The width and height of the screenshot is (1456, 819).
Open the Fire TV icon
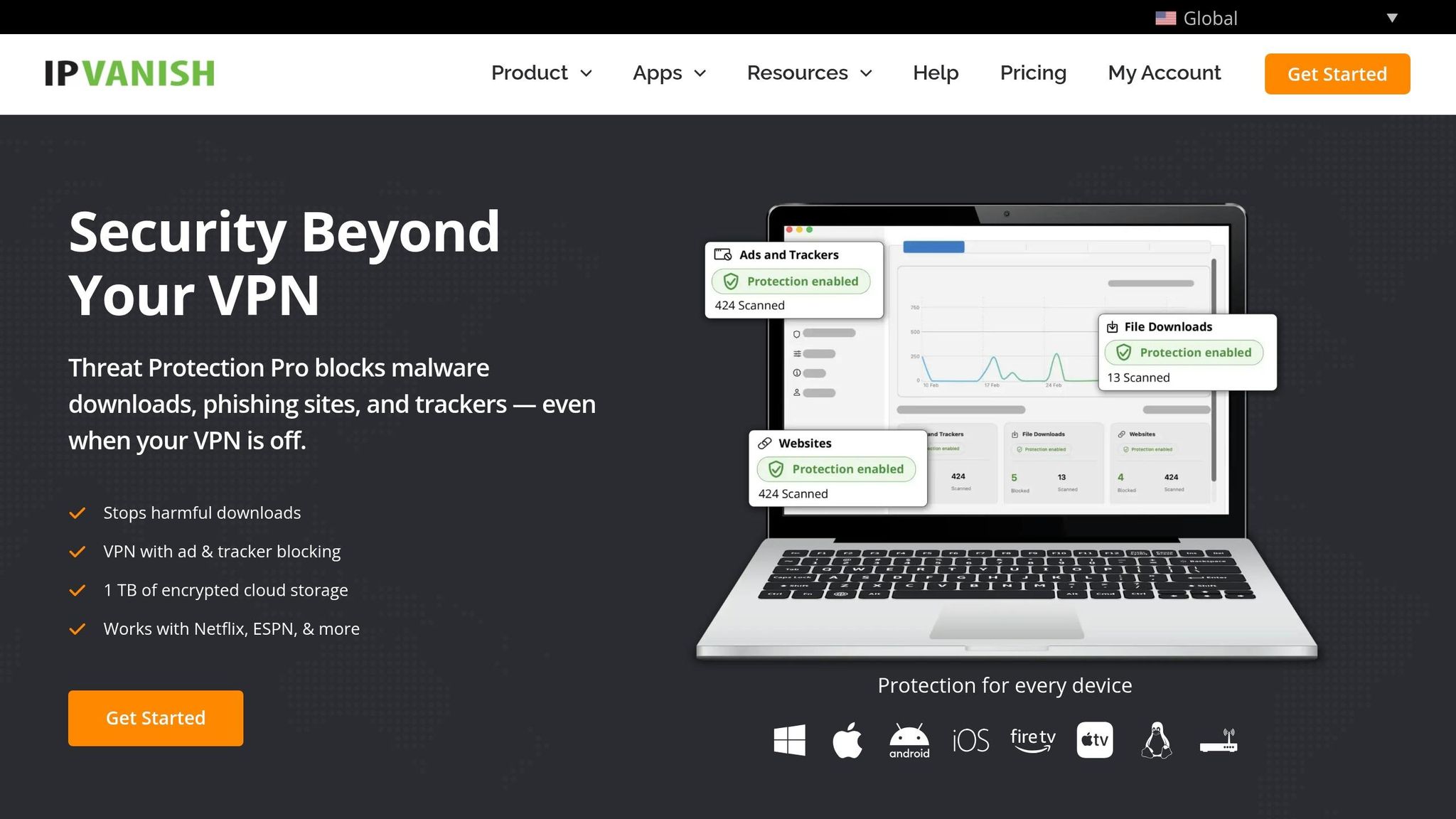pyautogui.click(x=1032, y=740)
